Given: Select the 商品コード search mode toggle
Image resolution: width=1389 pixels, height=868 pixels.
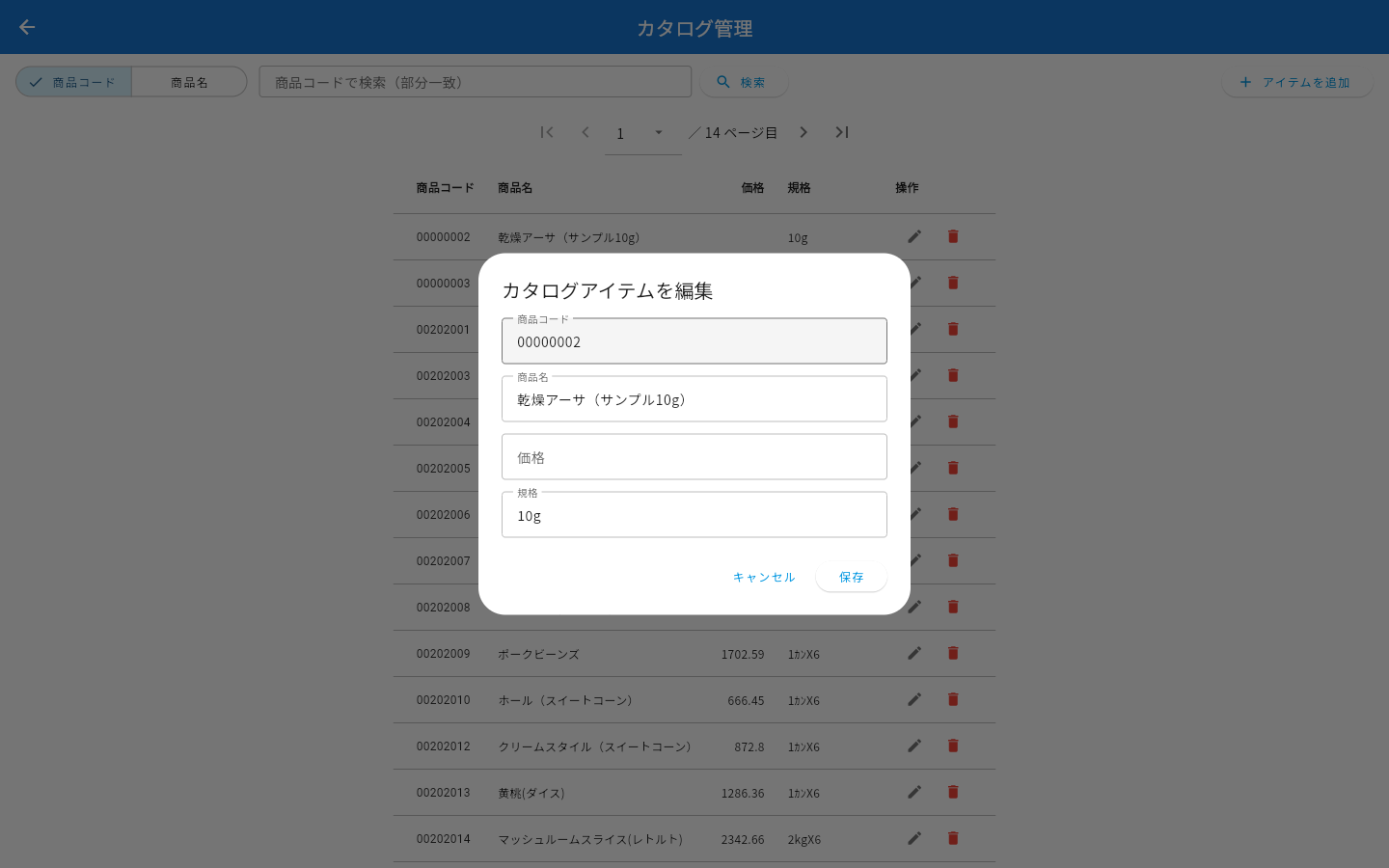Looking at the screenshot, I should [x=74, y=82].
